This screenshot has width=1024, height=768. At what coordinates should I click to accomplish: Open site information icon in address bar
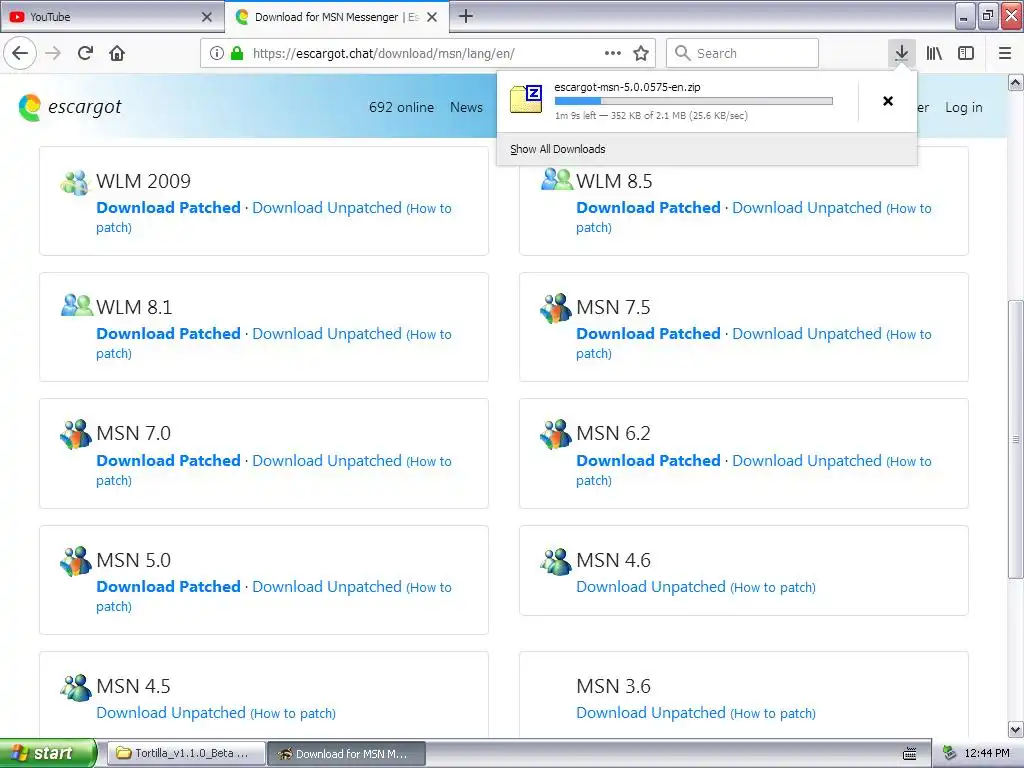tap(217, 53)
